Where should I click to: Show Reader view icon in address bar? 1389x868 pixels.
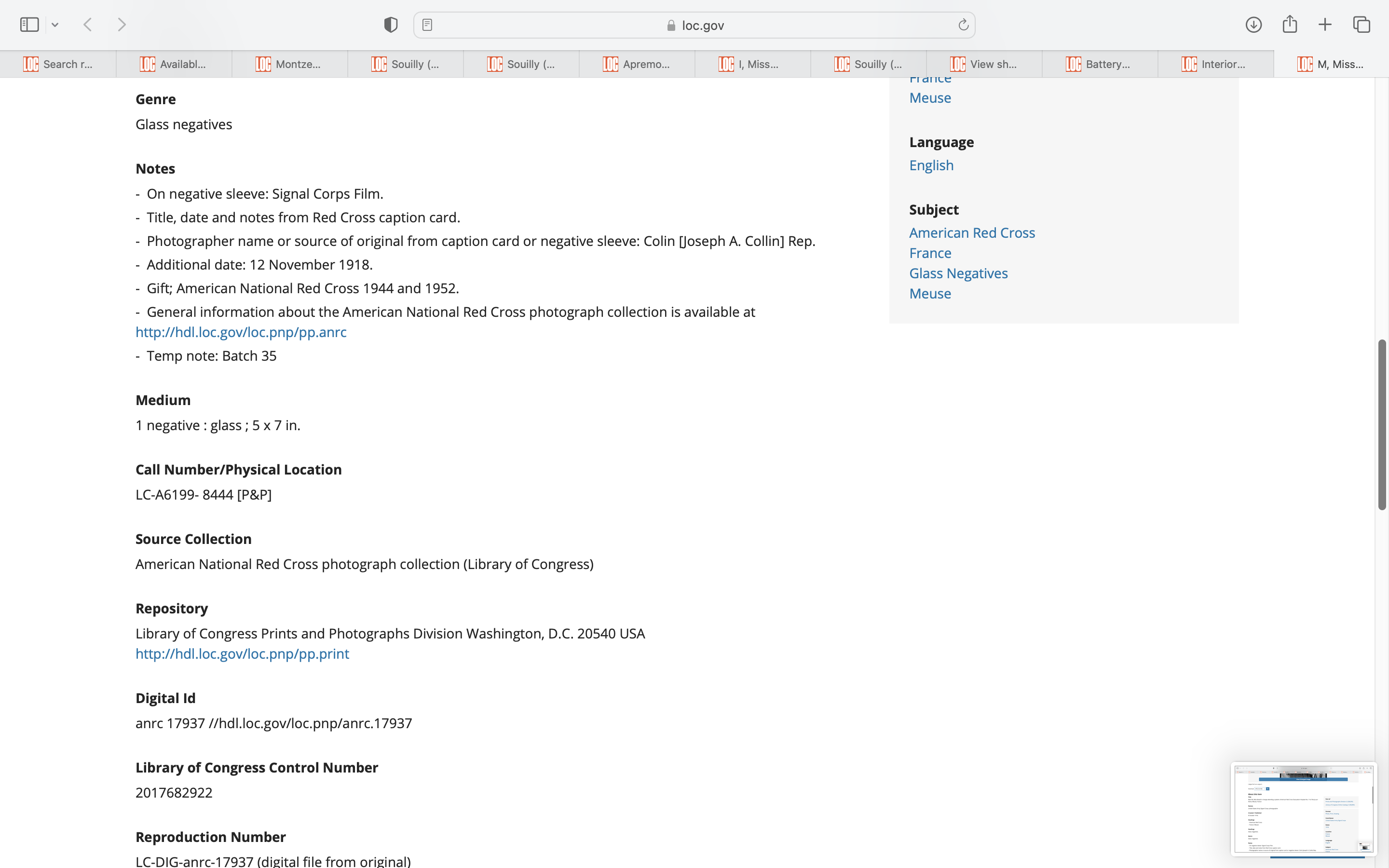click(x=427, y=25)
